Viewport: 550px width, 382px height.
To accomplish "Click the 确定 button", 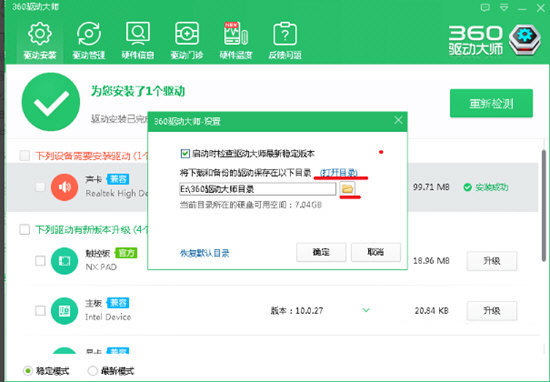I will (x=321, y=252).
